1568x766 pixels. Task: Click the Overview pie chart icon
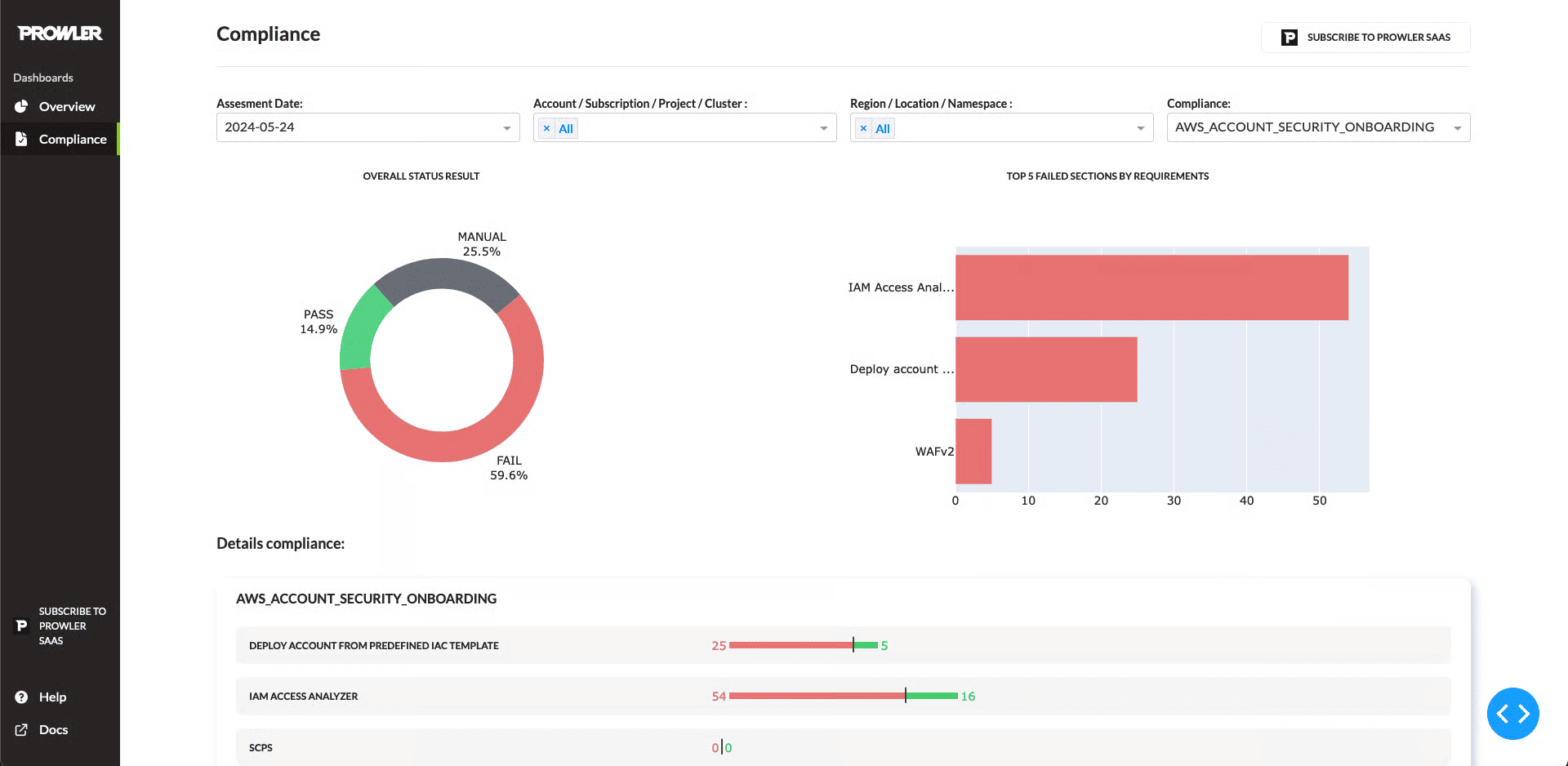pos(22,106)
